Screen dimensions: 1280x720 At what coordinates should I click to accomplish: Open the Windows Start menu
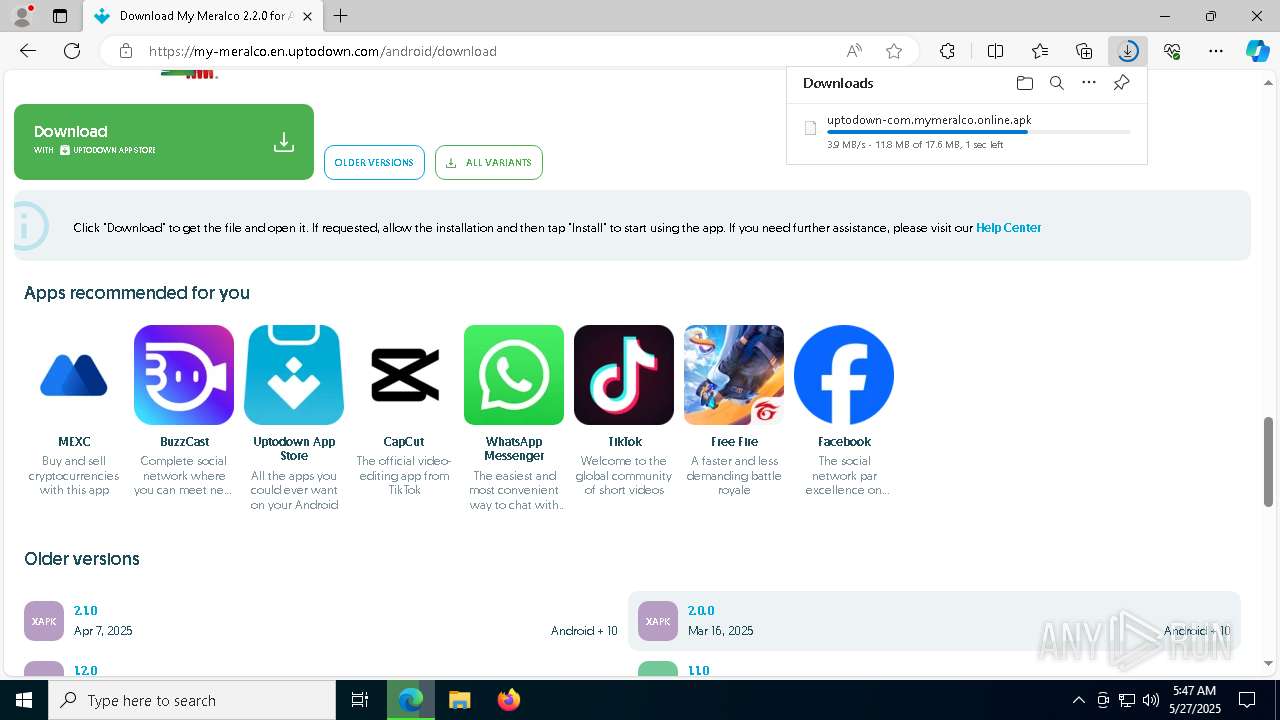click(24, 700)
